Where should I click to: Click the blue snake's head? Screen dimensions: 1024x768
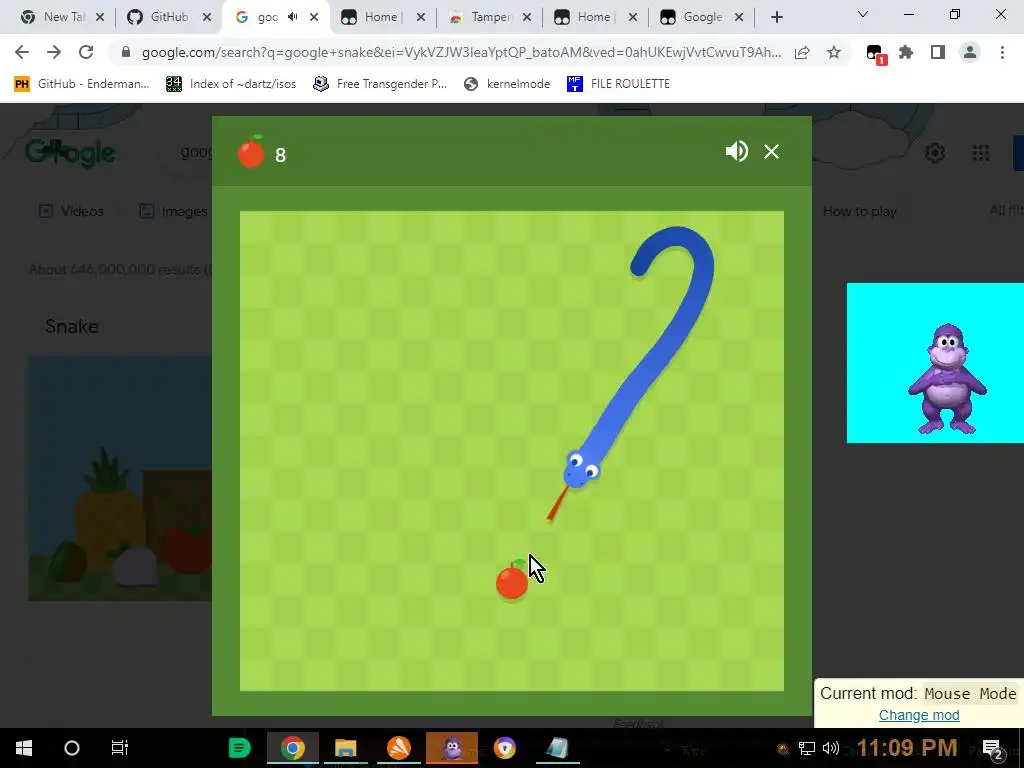point(580,469)
